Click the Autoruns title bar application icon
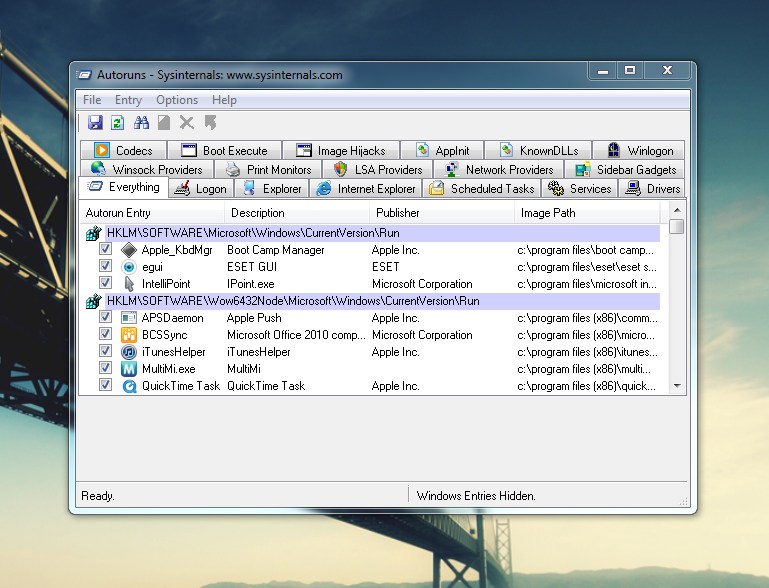 click(x=84, y=75)
